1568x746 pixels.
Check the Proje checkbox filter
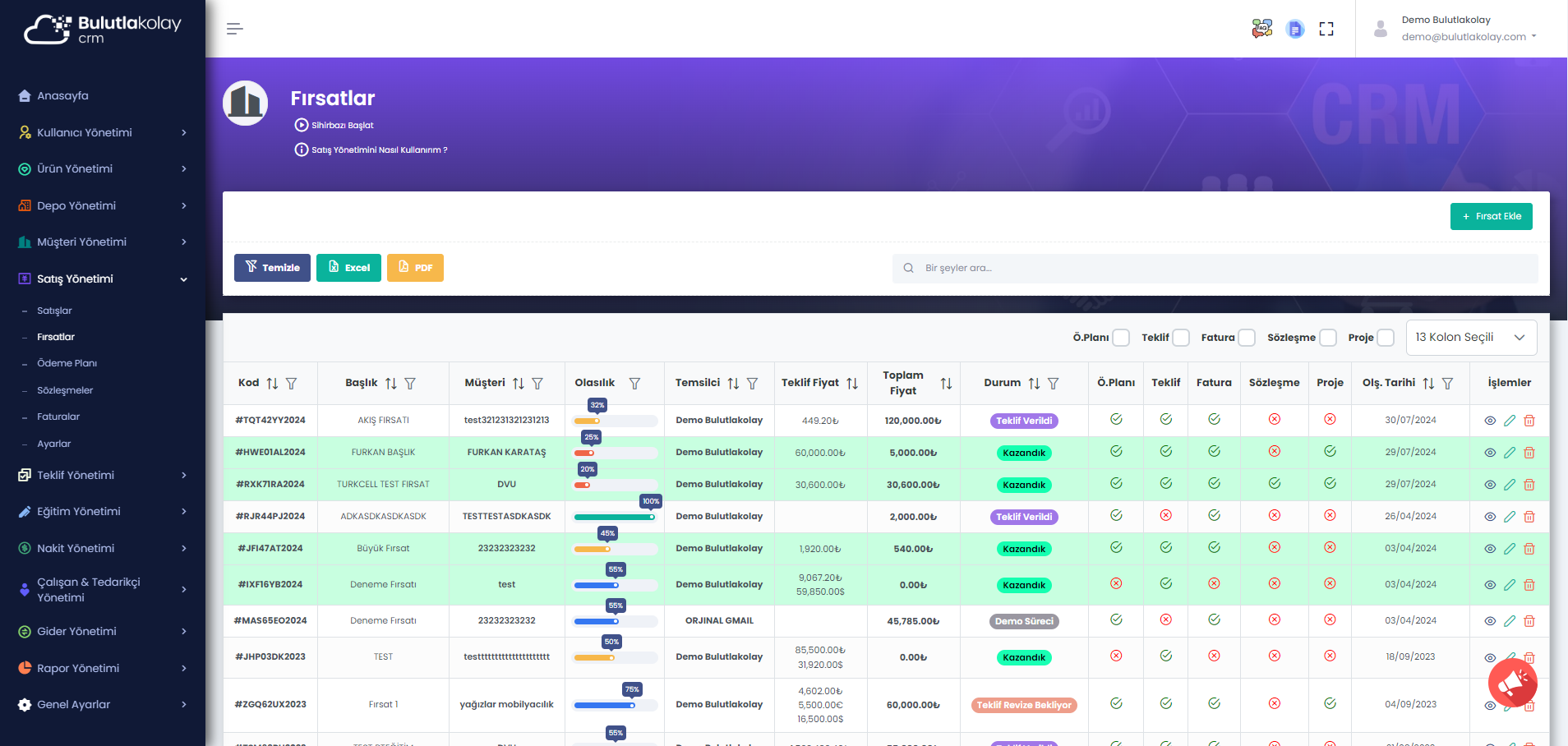1385,338
